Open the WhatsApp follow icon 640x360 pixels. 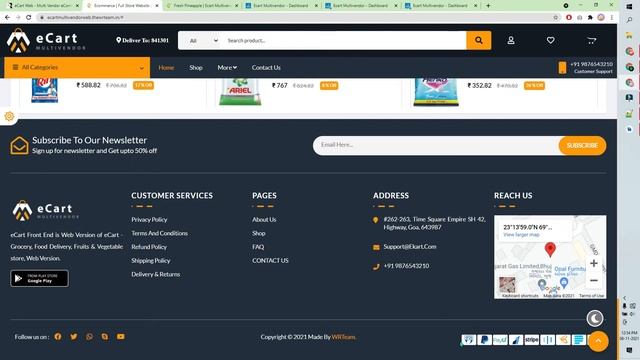pyautogui.click(x=89, y=337)
